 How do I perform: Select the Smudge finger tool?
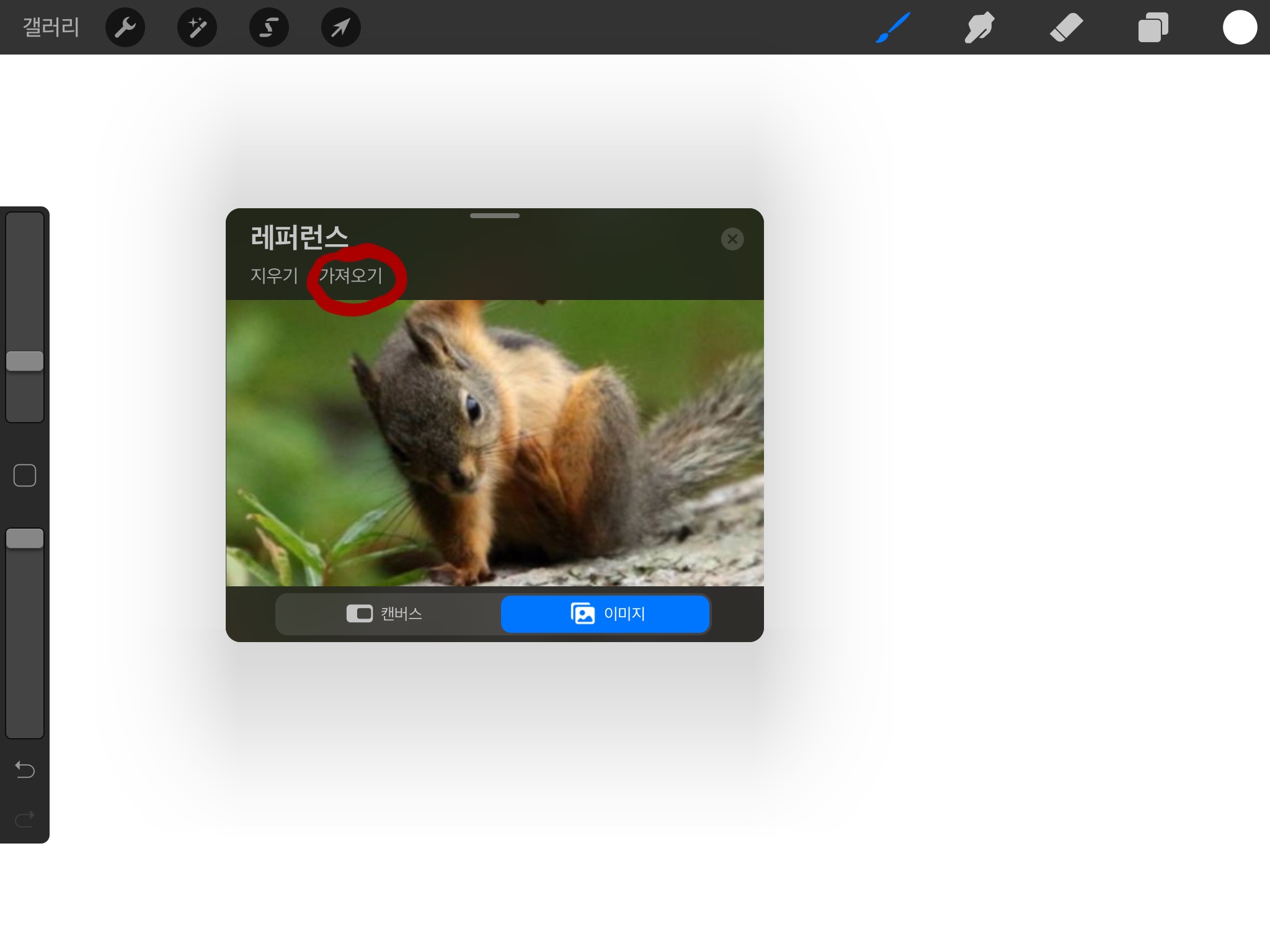pos(980,27)
